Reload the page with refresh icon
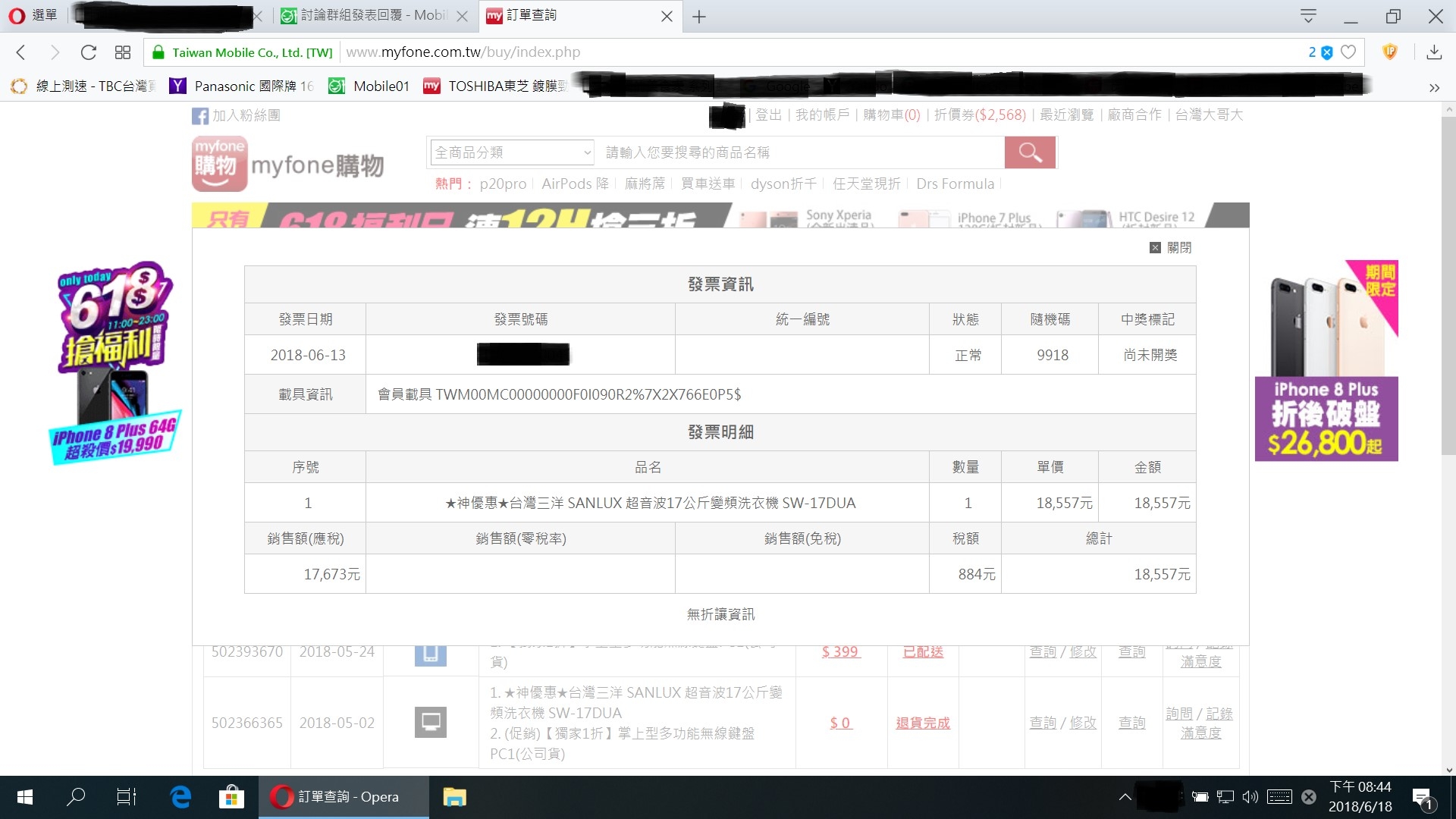 click(89, 52)
